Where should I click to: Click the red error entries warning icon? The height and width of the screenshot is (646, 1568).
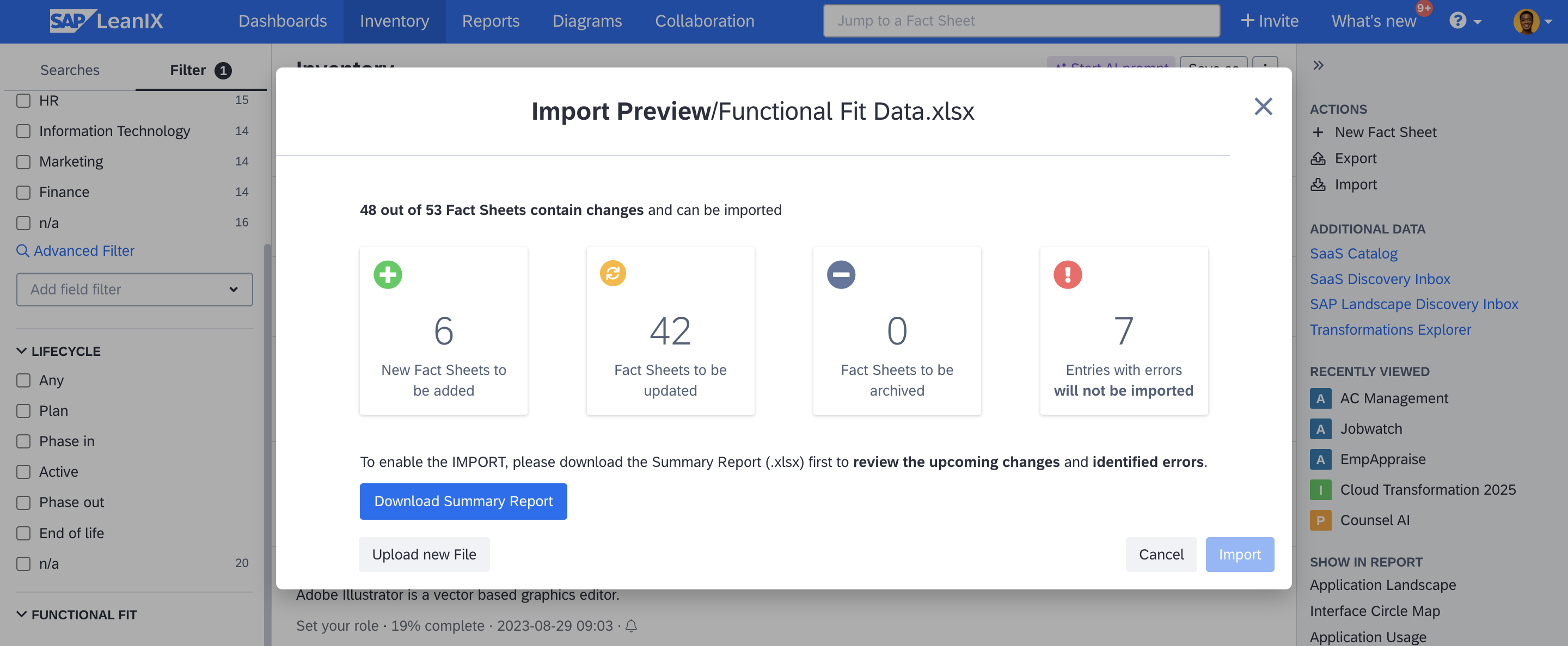(x=1067, y=274)
